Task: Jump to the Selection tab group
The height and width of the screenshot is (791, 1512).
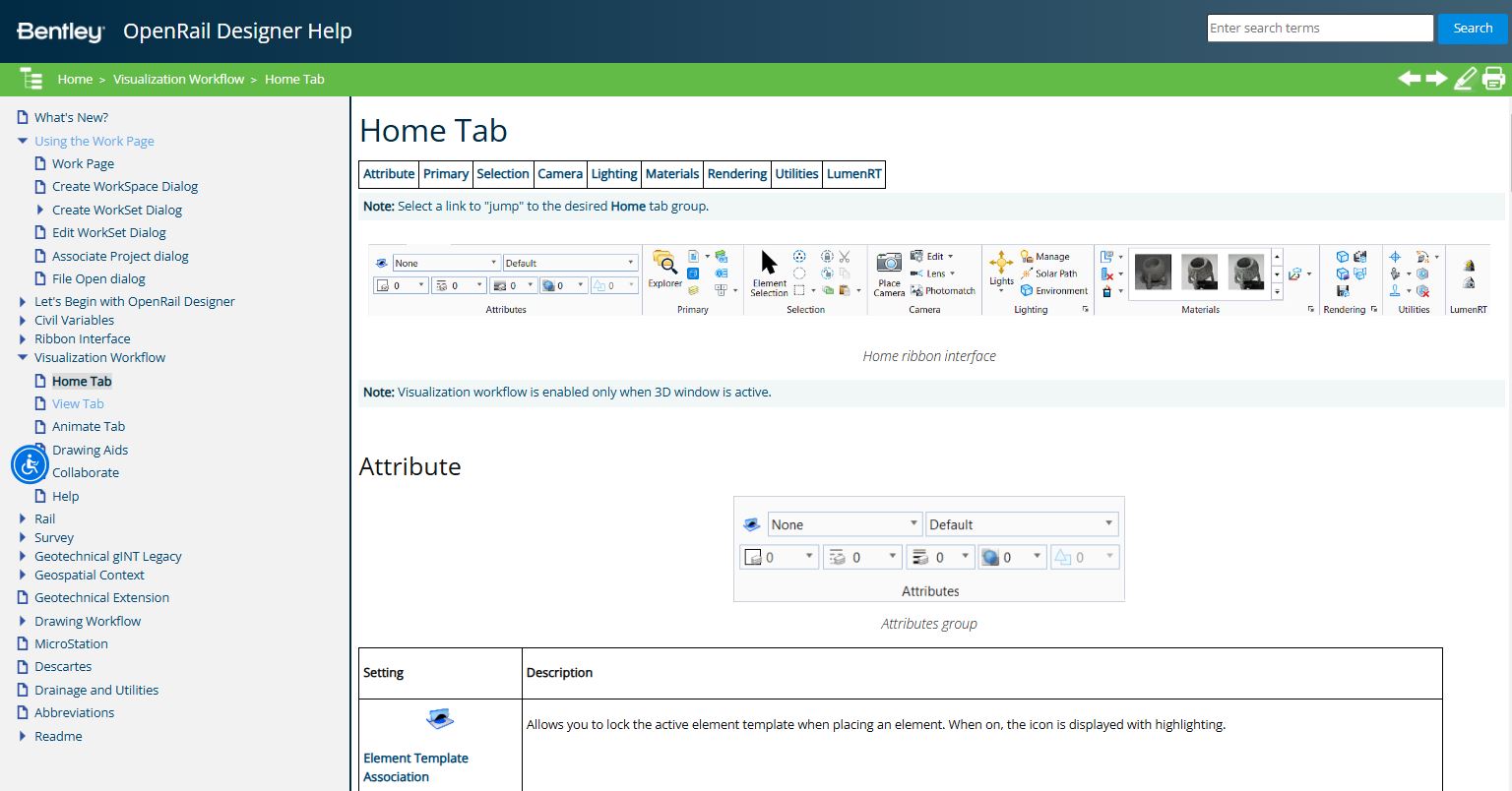Action: coord(503,174)
